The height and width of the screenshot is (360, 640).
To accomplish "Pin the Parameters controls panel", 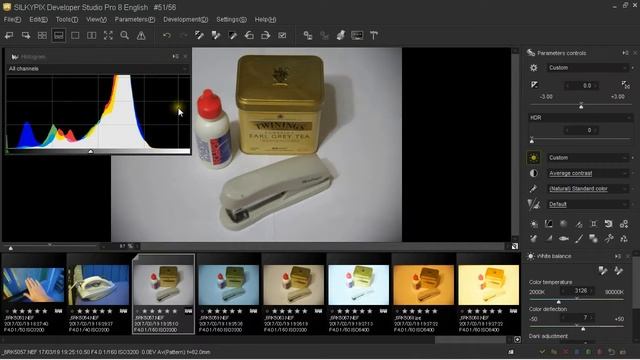I will coord(626,53).
